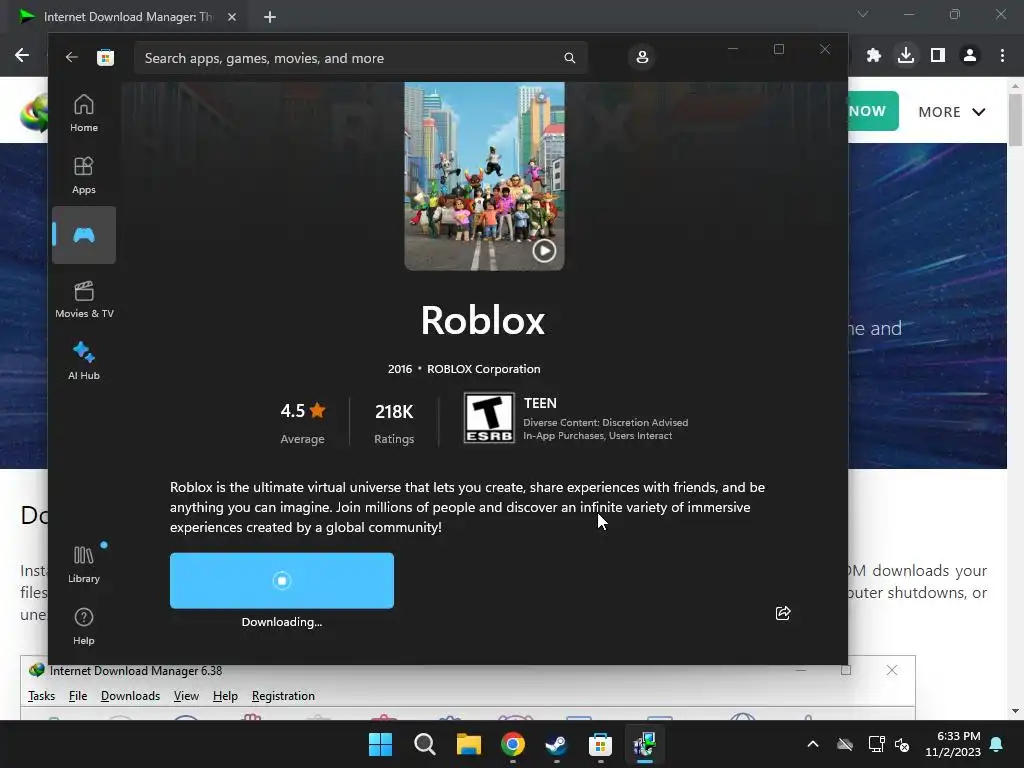Stop the Roblox download
Screen dimensions: 1024x768
pos(281,581)
